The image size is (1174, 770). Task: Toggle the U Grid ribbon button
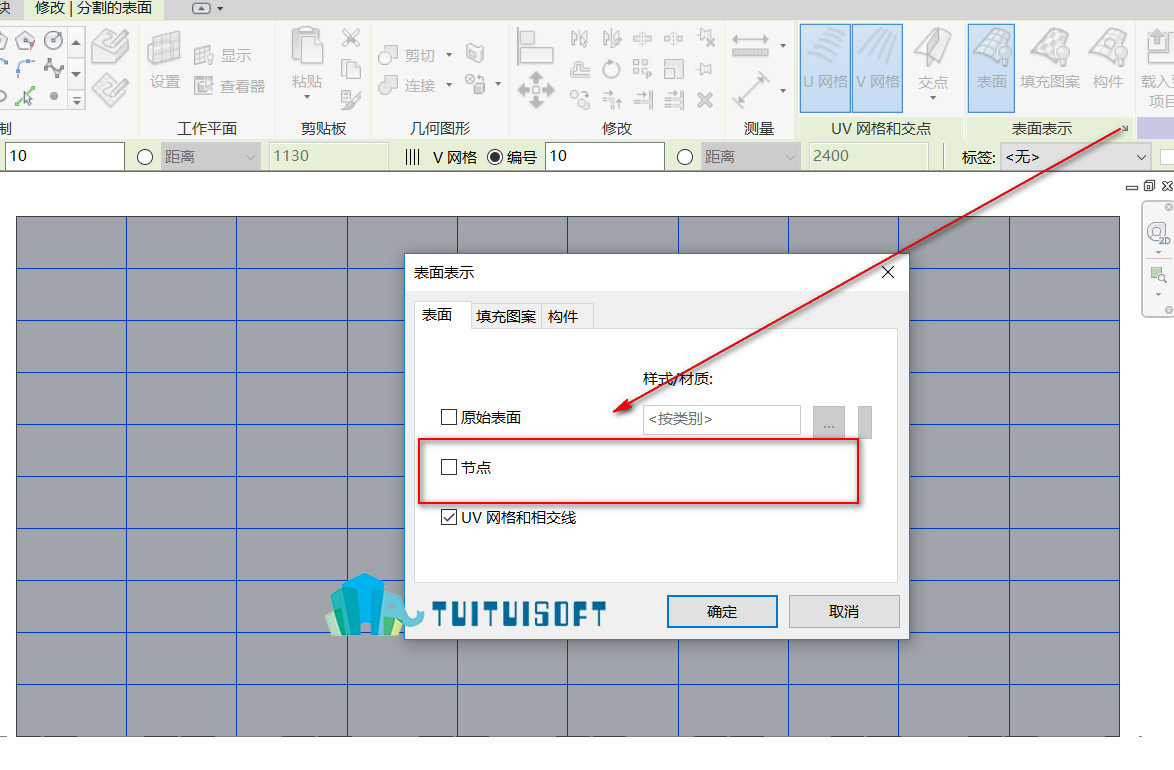[x=825, y=67]
